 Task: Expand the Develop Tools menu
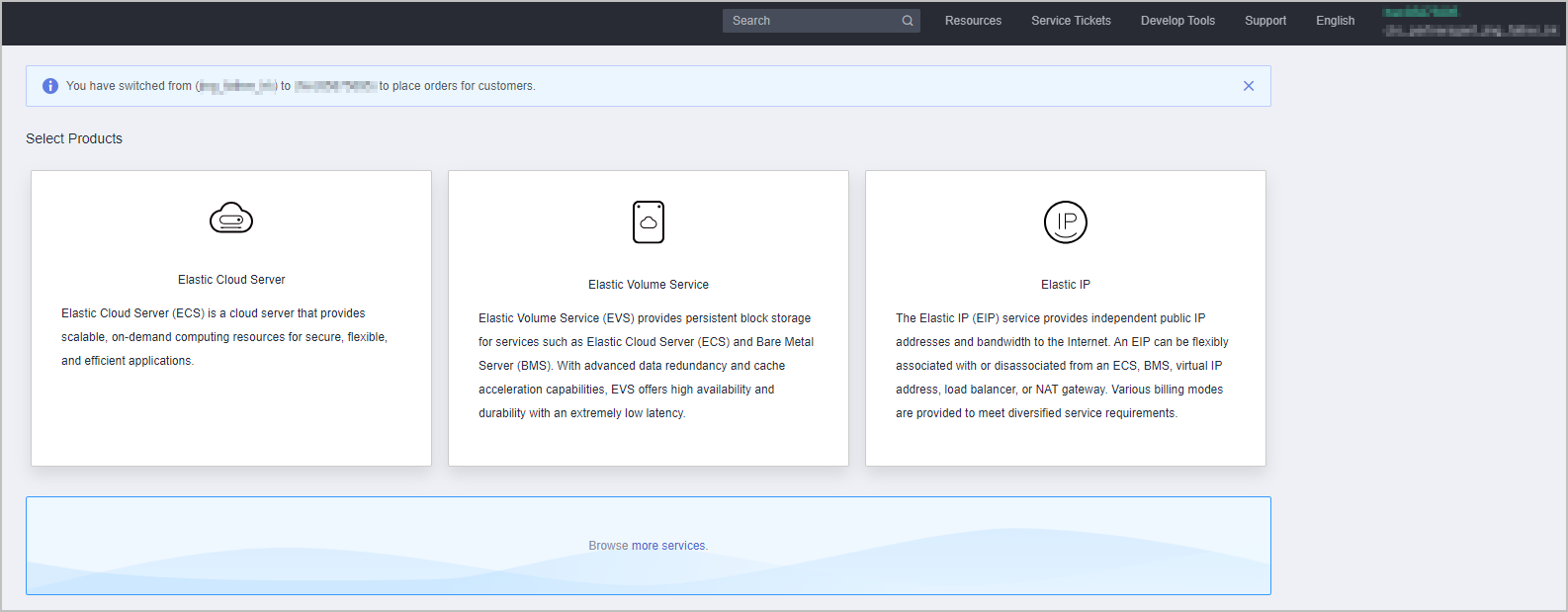click(x=1177, y=21)
